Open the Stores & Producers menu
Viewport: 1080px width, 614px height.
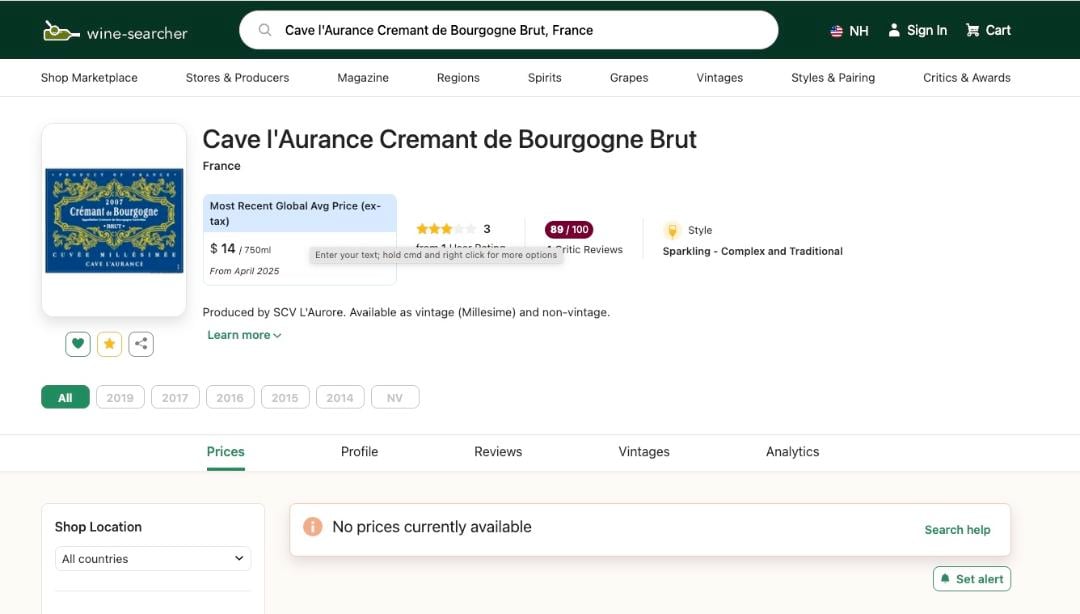[238, 78]
